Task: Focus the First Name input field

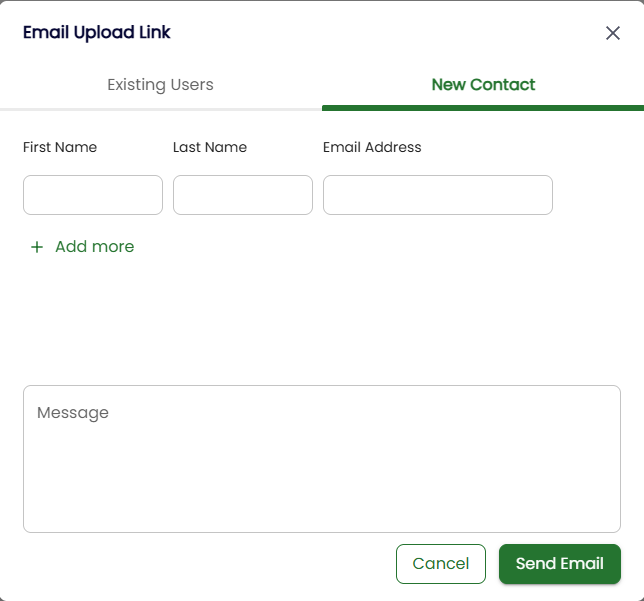Action: tap(93, 195)
